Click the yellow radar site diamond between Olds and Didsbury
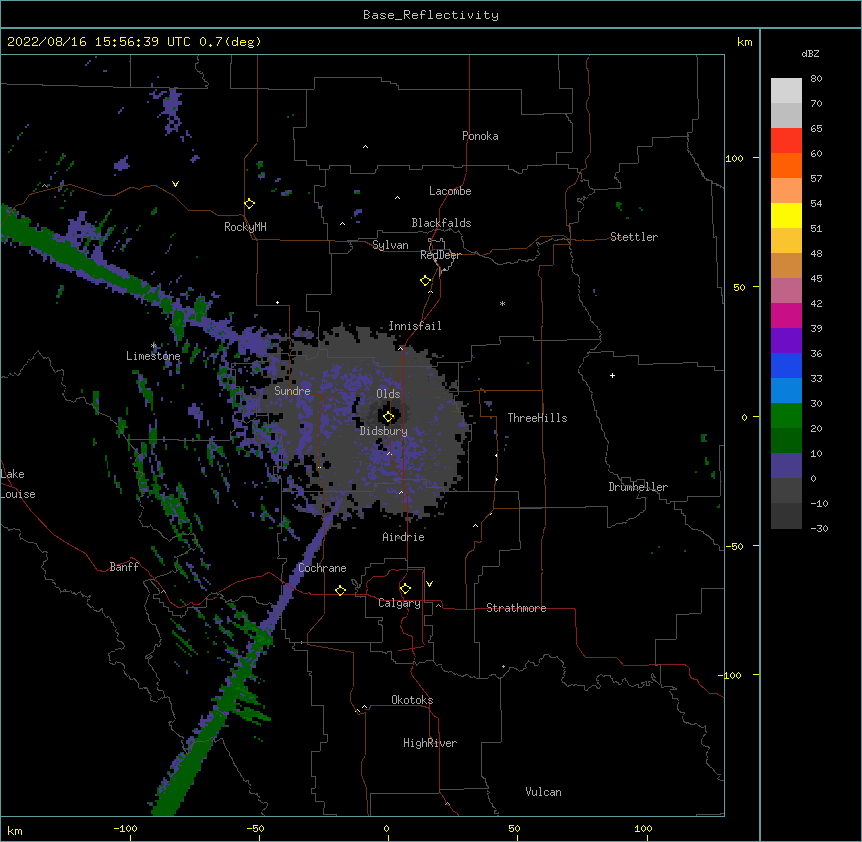The height and width of the screenshot is (842, 862). (x=388, y=417)
